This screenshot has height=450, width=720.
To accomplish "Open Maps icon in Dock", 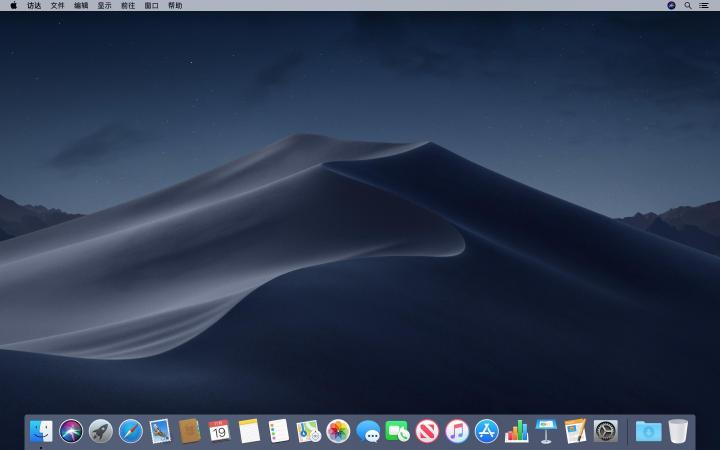I will [309, 431].
